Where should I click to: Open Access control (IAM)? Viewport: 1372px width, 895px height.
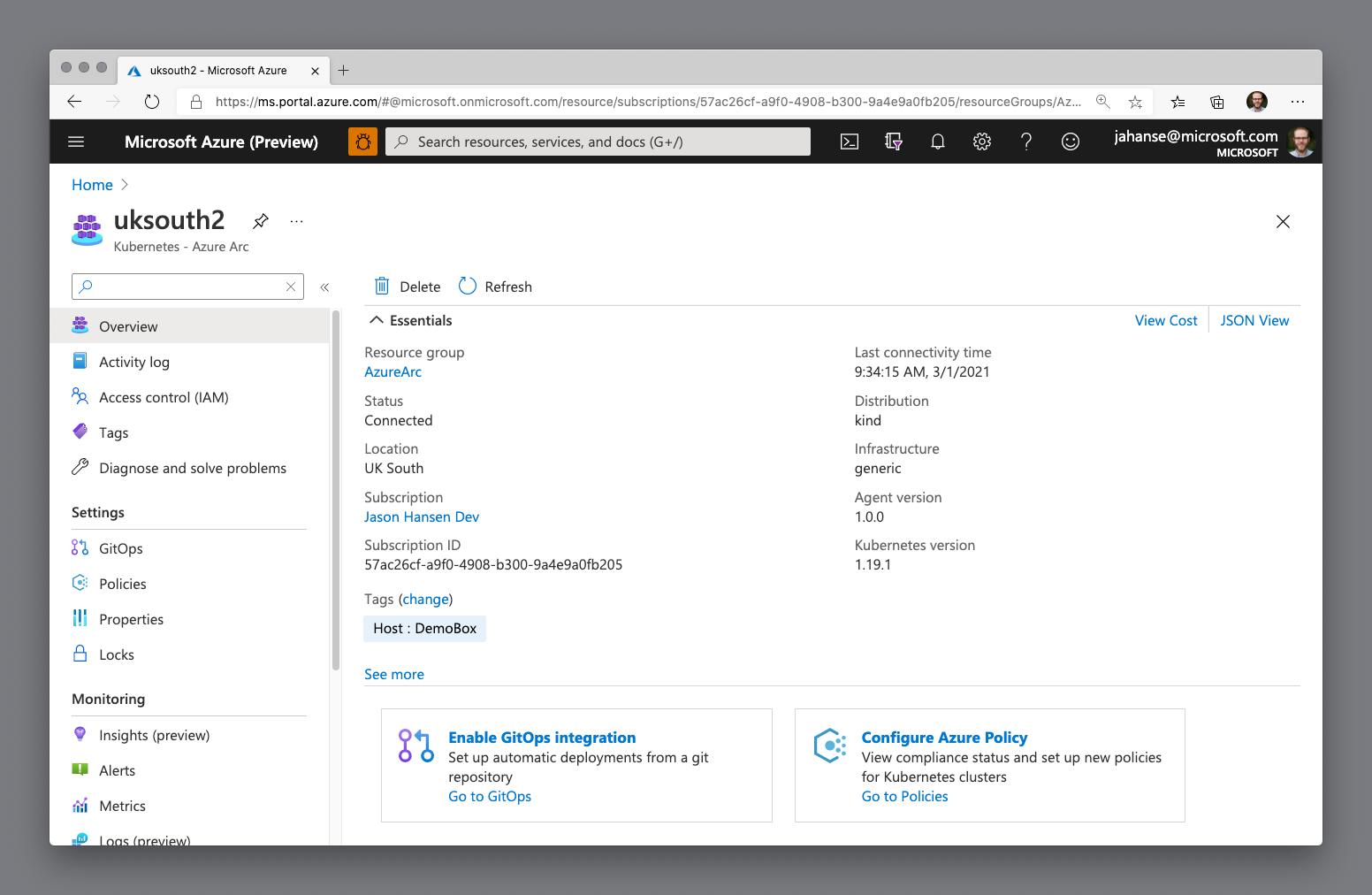tap(164, 397)
